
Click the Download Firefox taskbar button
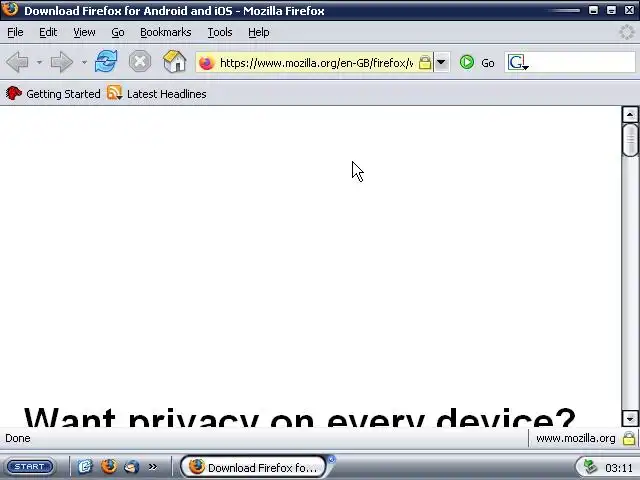(x=253, y=467)
